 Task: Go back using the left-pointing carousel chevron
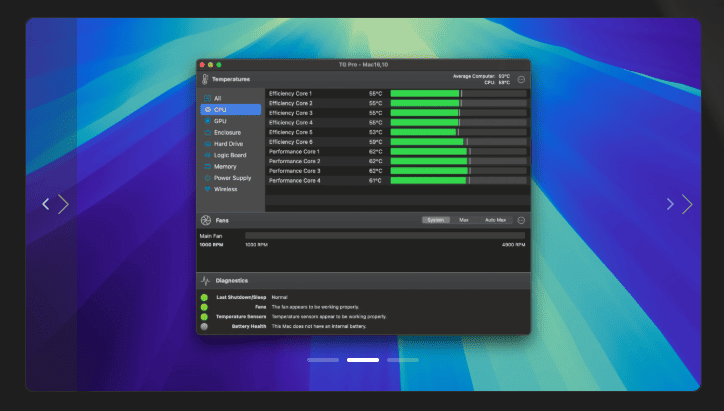coord(46,204)
